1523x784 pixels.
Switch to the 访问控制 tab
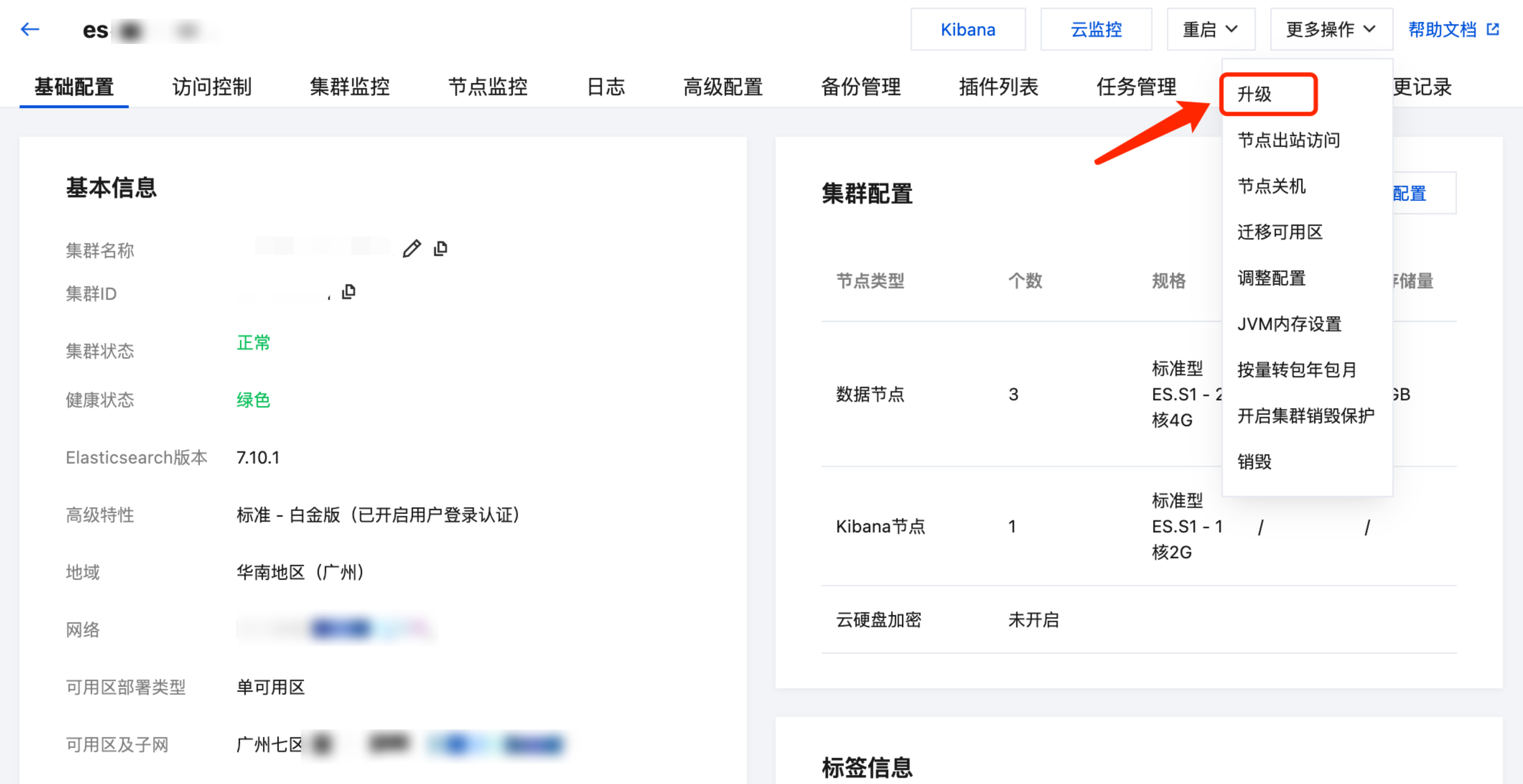click(x=212, y=87)
